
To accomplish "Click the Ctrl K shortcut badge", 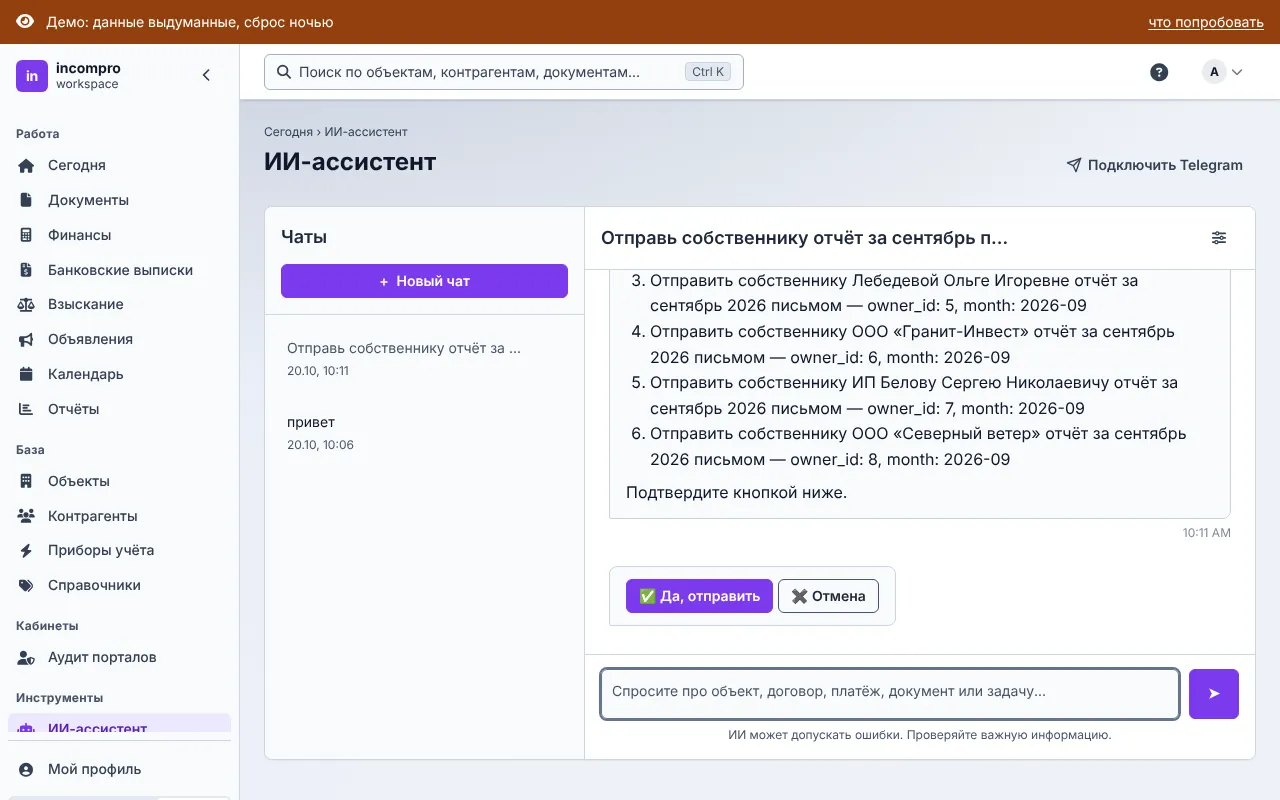I will point(708,72).
